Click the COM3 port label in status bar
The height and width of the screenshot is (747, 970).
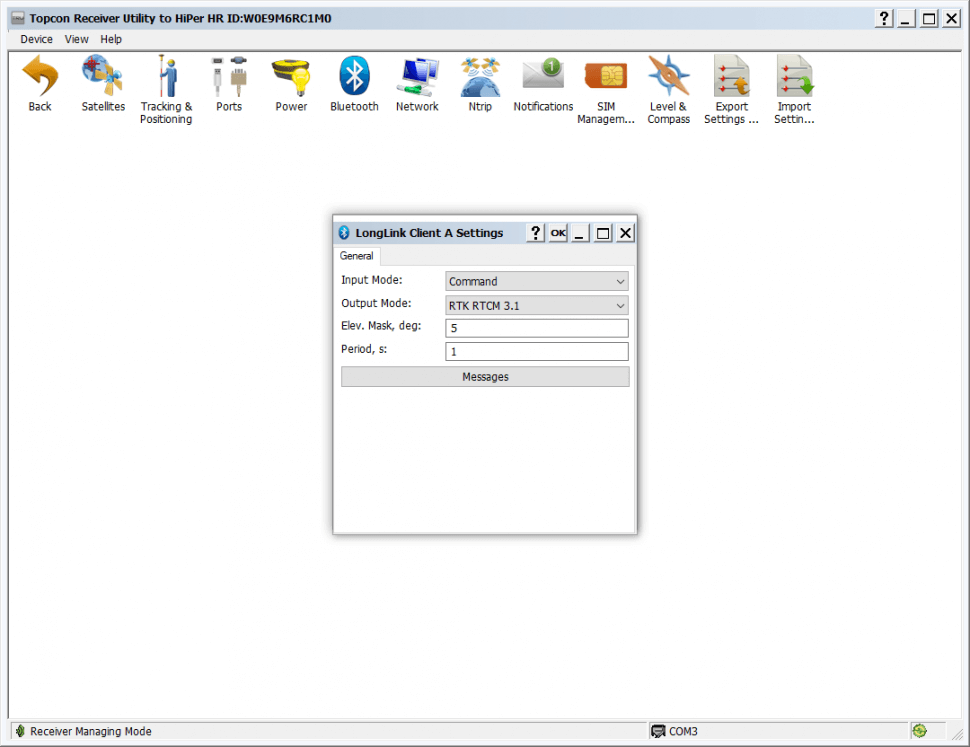(683, 732)
